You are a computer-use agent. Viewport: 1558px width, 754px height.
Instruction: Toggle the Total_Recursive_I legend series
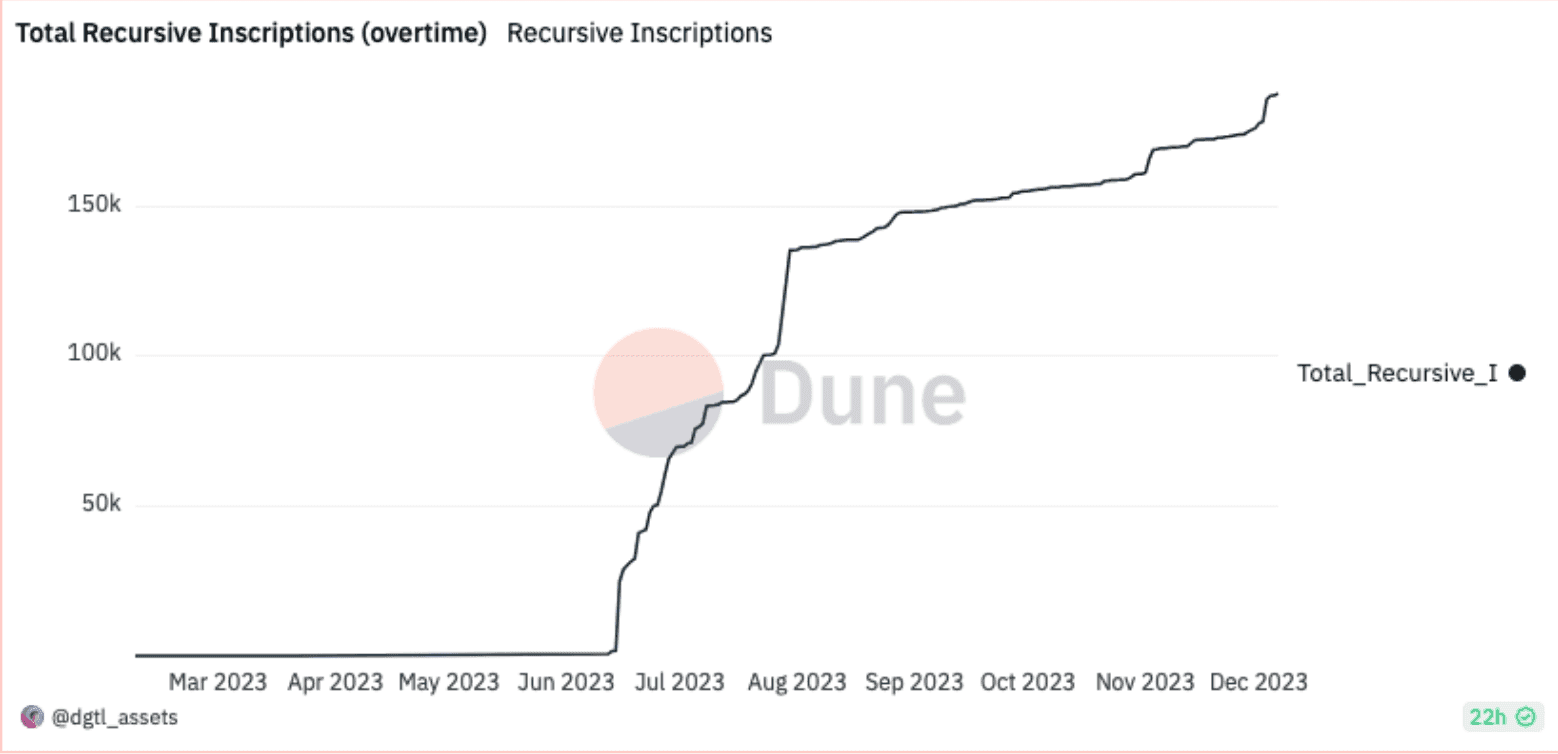[x=1410, y=373]
